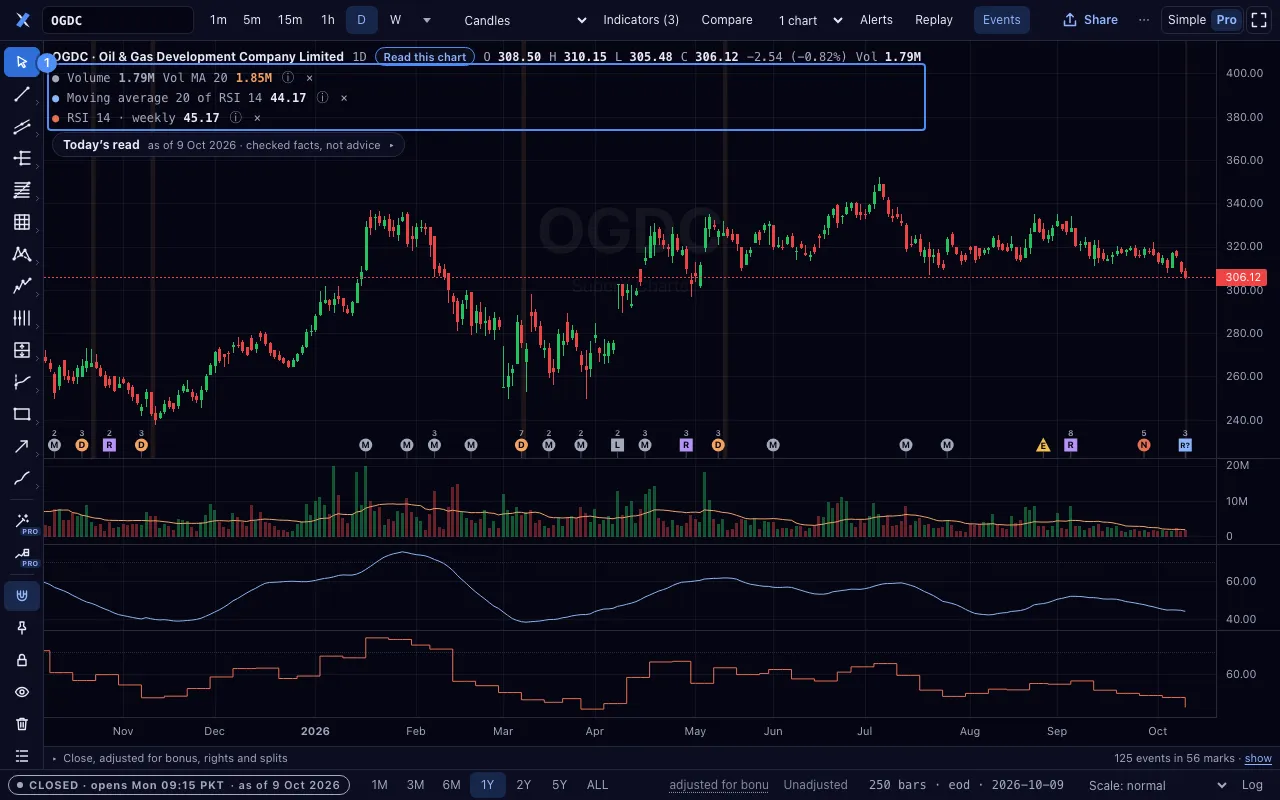Viewport: 1280px width, 800px height.
Task: Switch to Simple mode
Action: (x=1187, y=20)
